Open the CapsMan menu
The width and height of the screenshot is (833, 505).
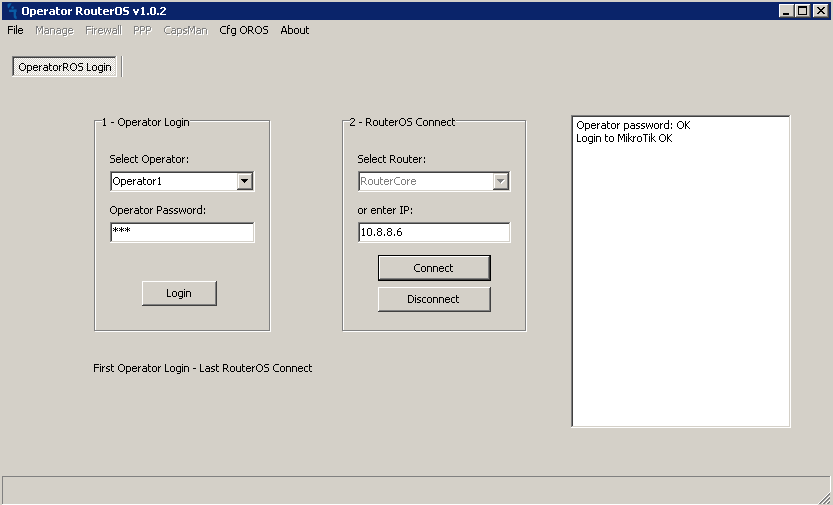point(185,30)
